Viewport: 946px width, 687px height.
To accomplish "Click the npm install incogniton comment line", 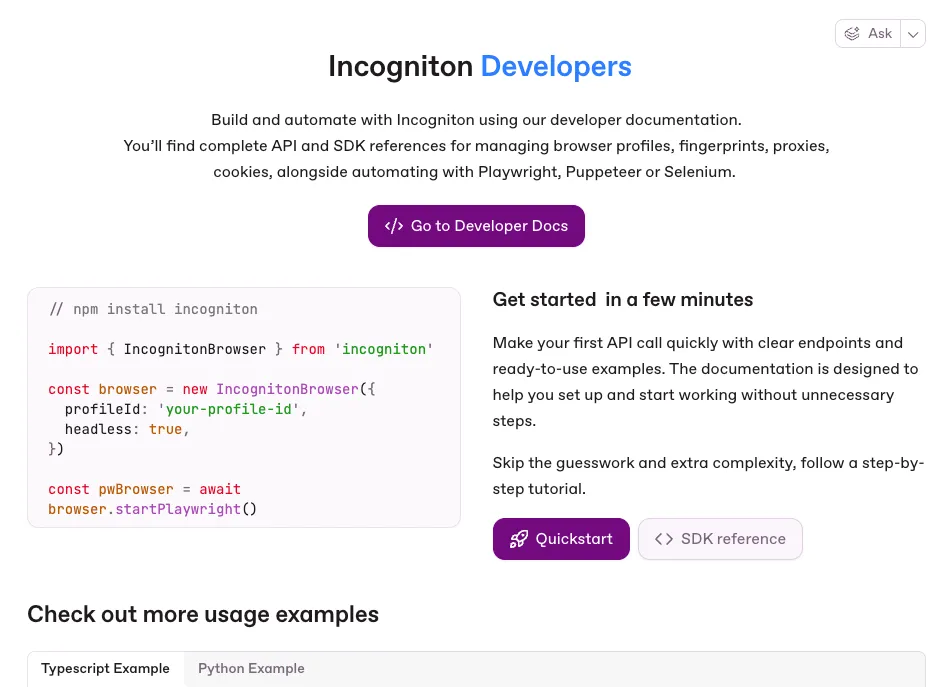I will (x=153, y=309).
